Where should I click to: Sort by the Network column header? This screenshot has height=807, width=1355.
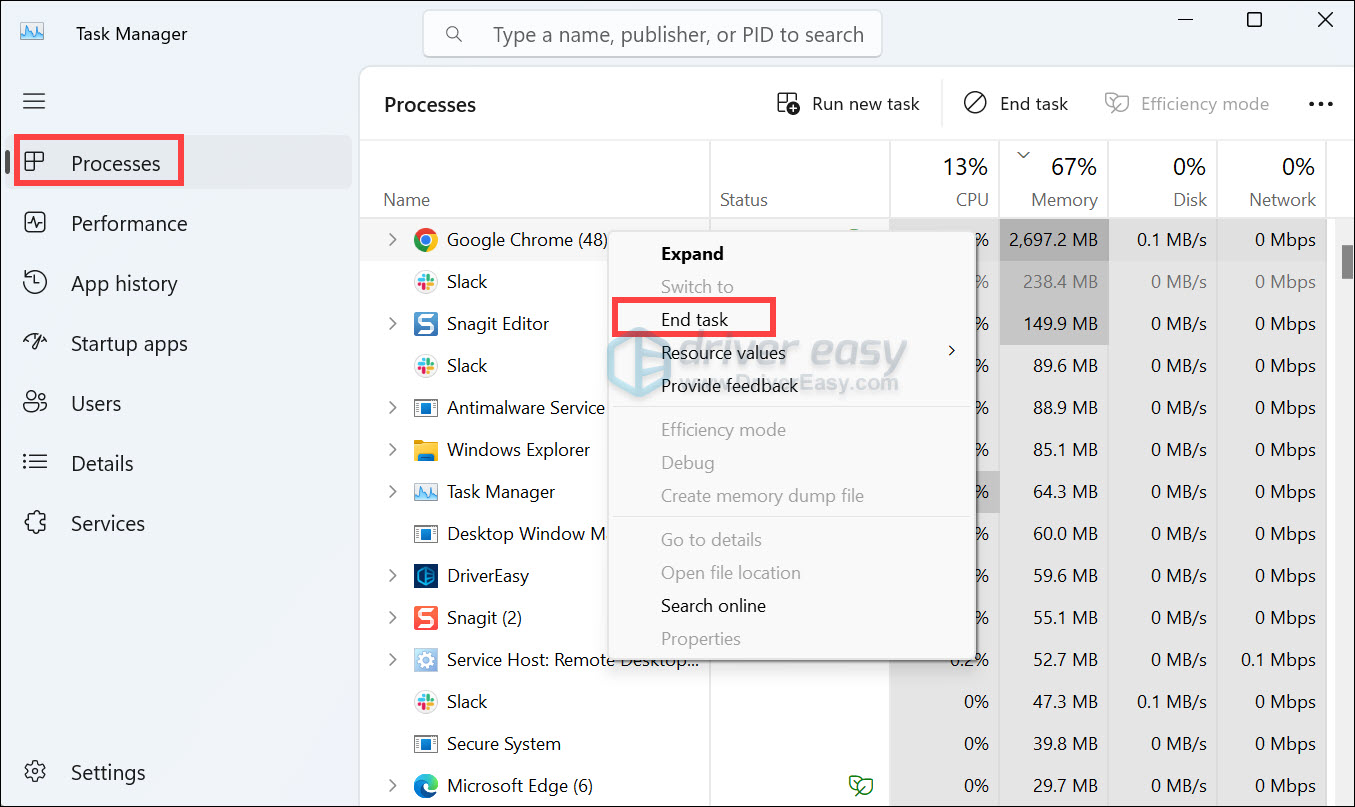[x=1272, y=179]
